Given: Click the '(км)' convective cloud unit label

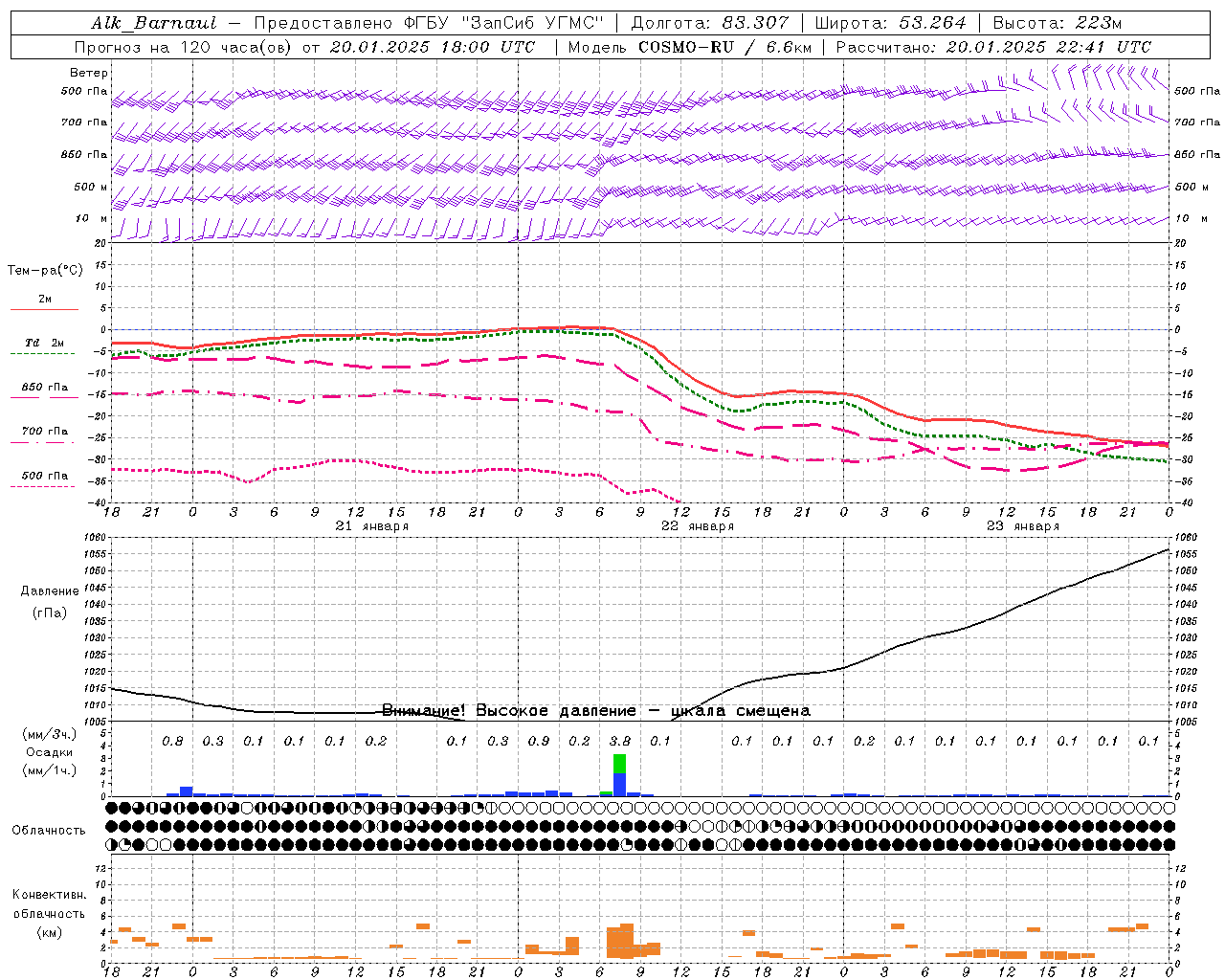Looking at the screenshot, I should coord(50,932).
